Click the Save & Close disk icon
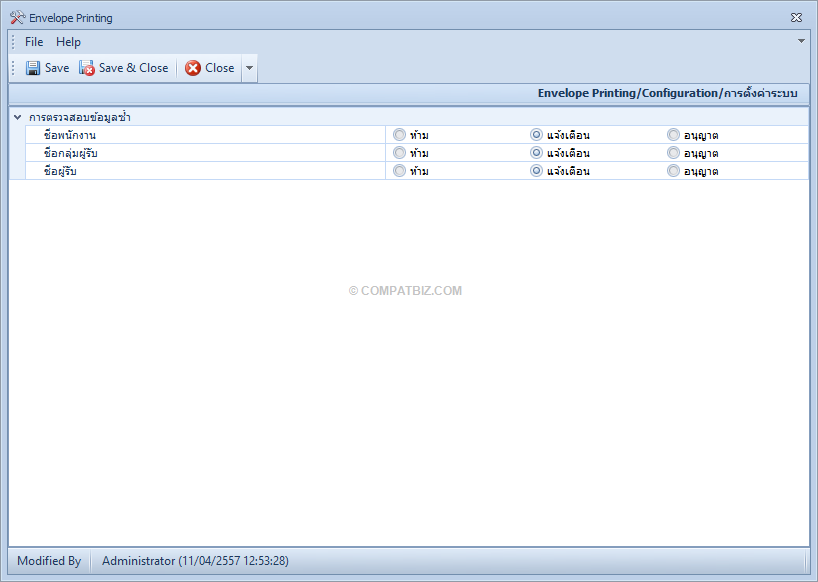 click(87, 68)
